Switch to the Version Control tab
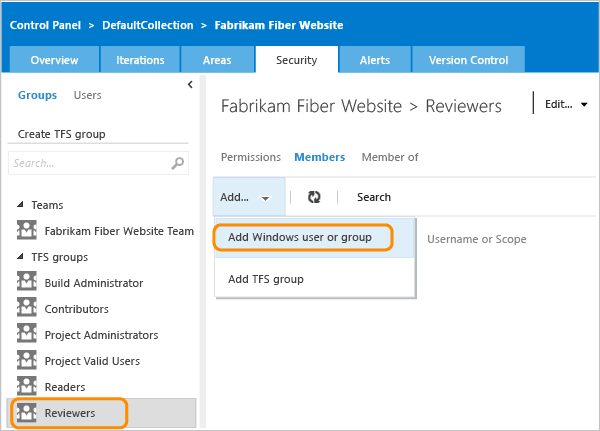The height and width of the screenshot is (431, 600). (468, 60)
